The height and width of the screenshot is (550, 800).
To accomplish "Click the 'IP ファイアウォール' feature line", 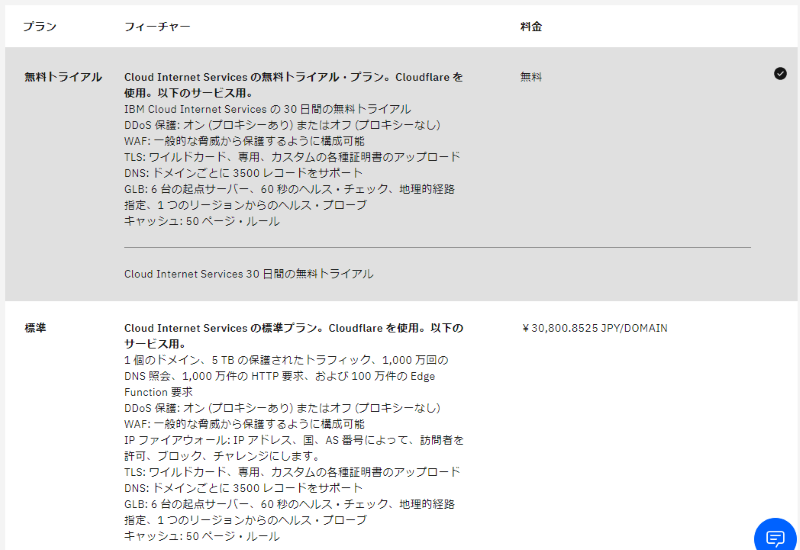I will point(294,448).
